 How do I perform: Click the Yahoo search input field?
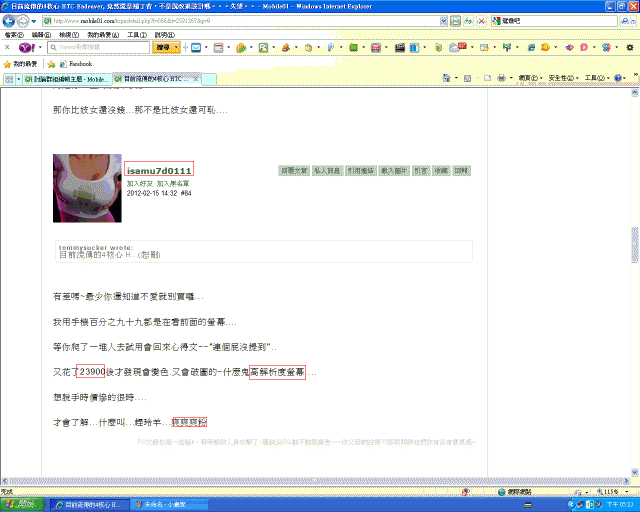coord(99,47)
